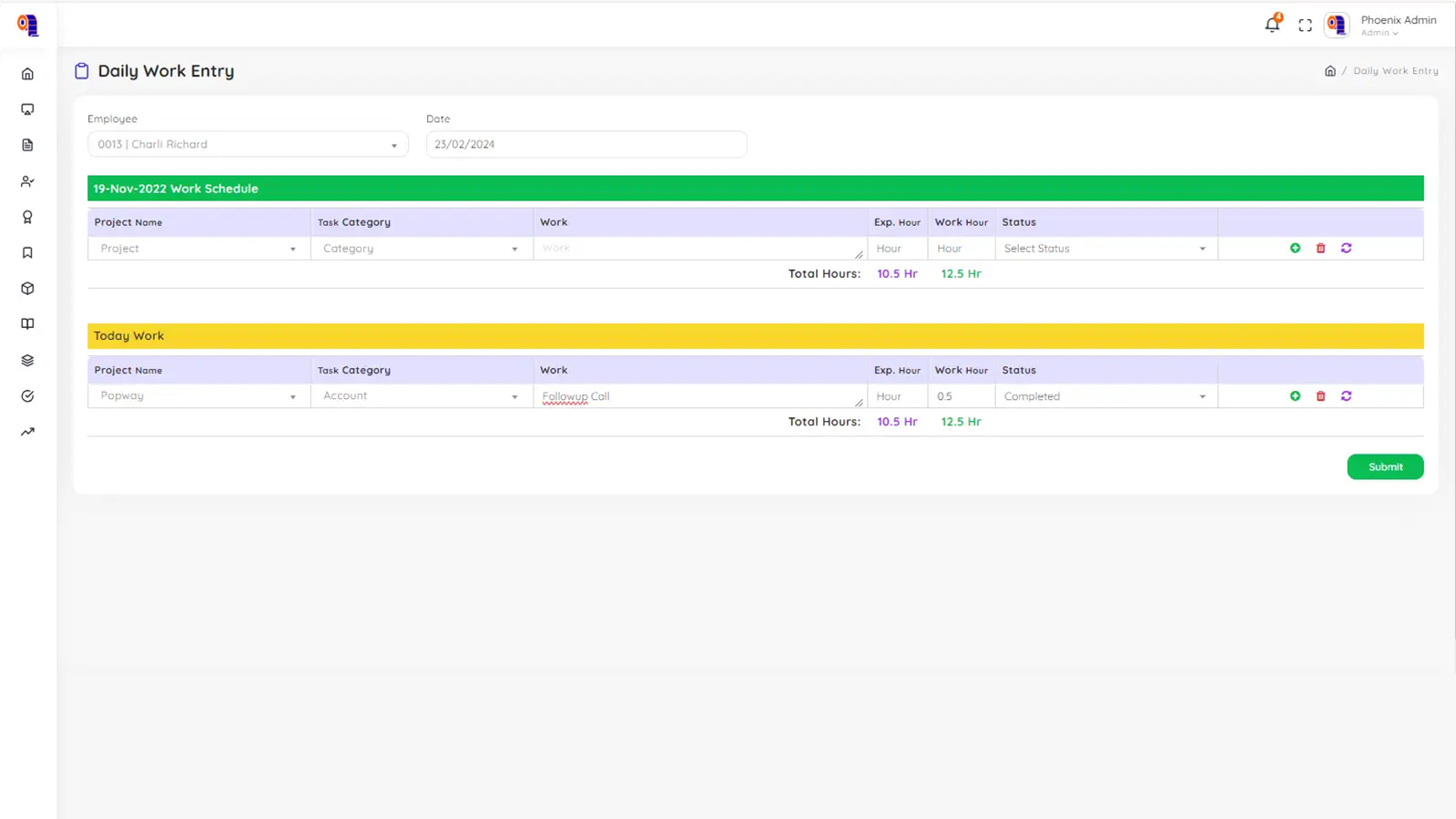Open the Popway project dropdown

pyautogui.click(x=199, y=396)
